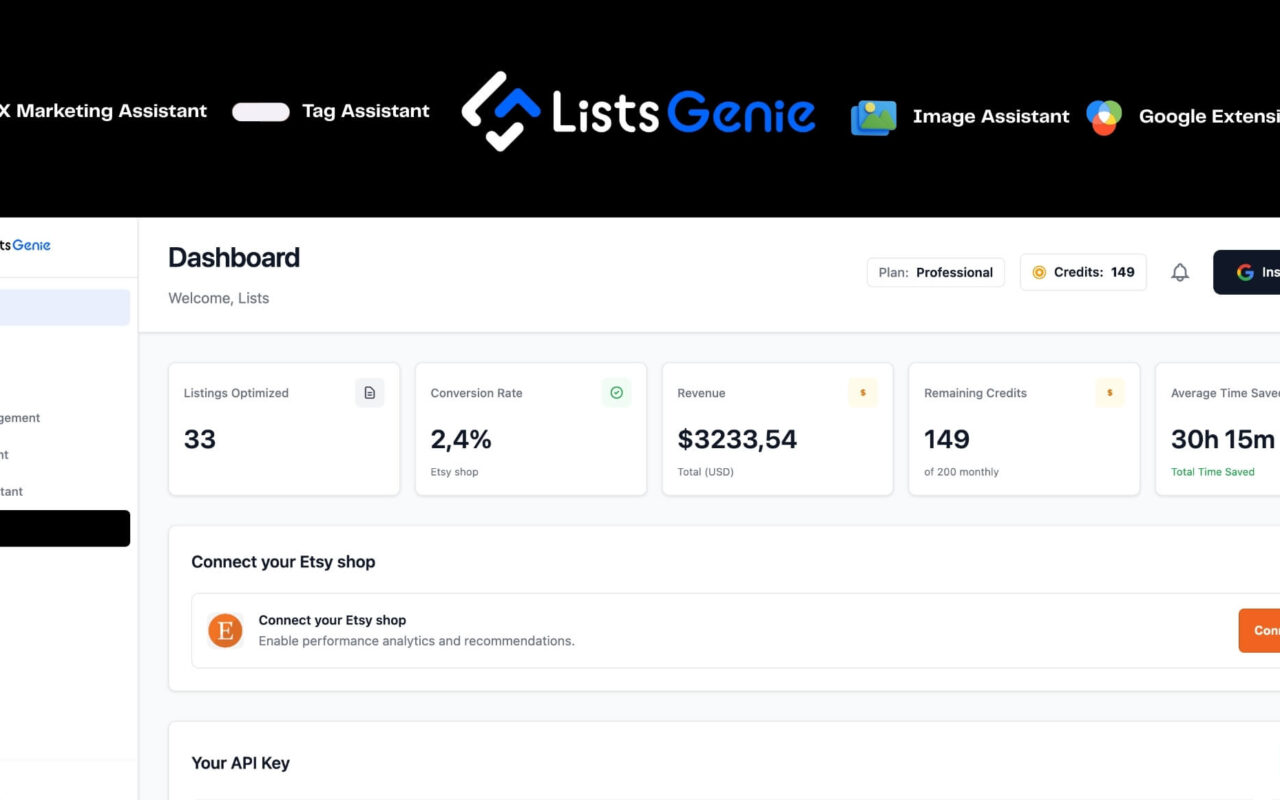1280x800 pixels.
Task: Click the Listings Optimized value 33
Action: pyautogui.click(x=200, y=439)
